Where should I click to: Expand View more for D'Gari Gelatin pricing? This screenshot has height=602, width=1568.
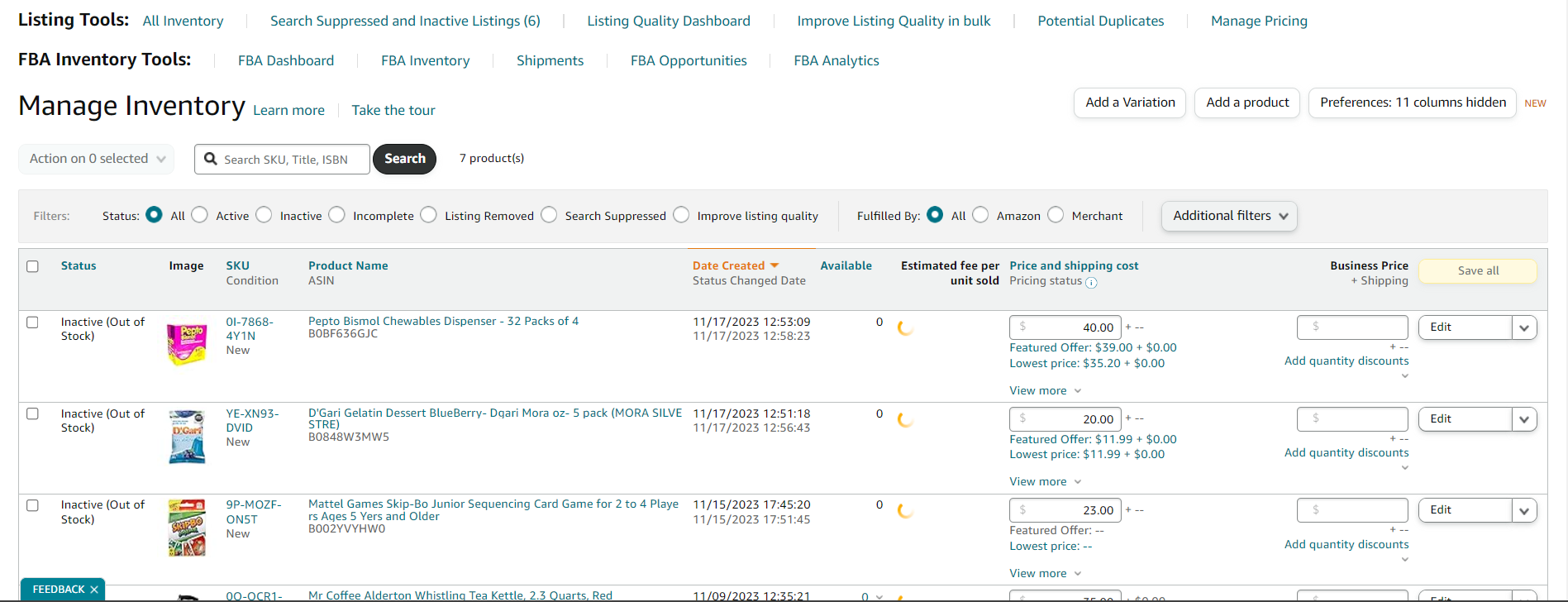1045,481
